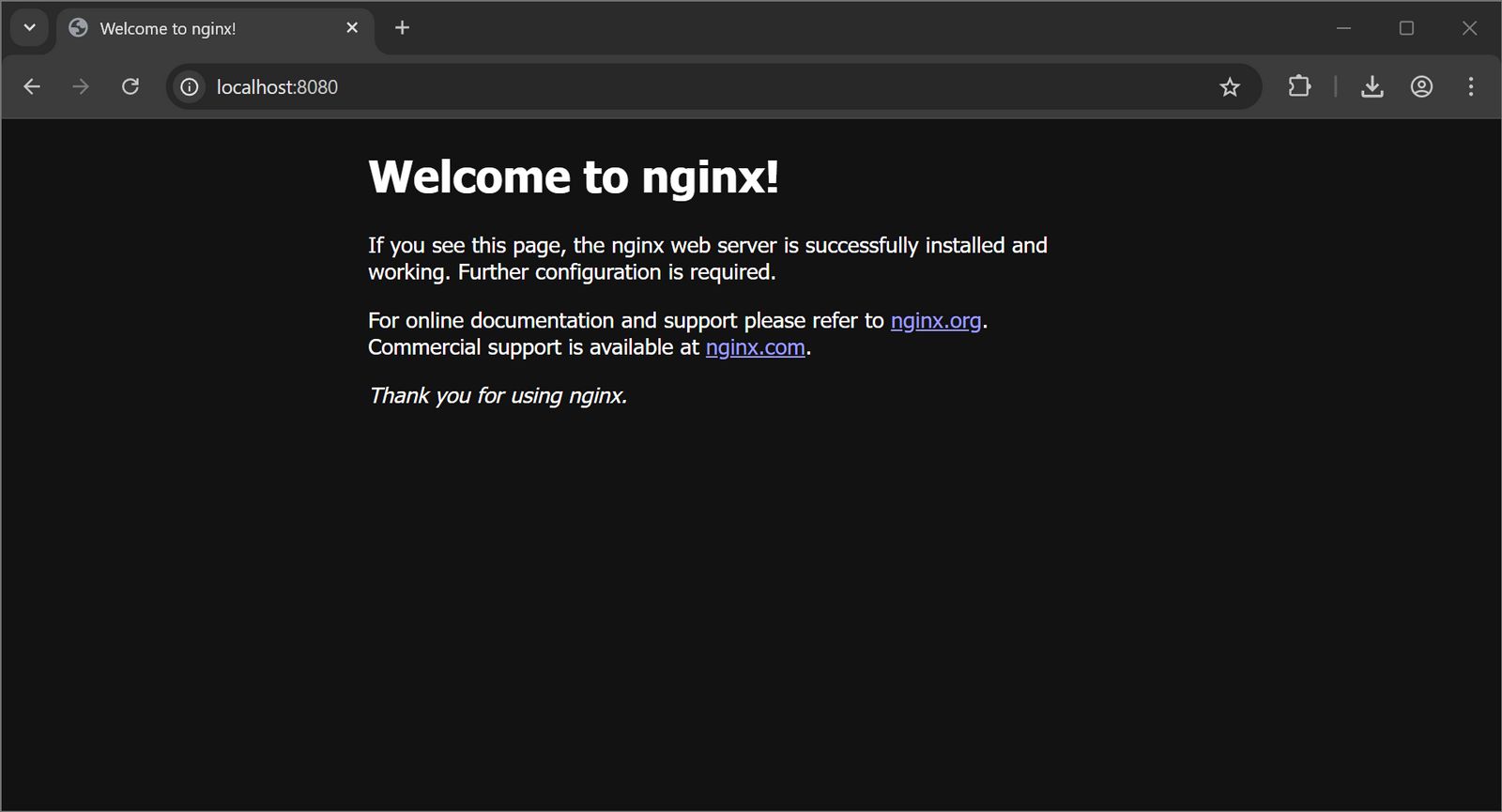Bookmark this page with the star

pos(1230,87)
